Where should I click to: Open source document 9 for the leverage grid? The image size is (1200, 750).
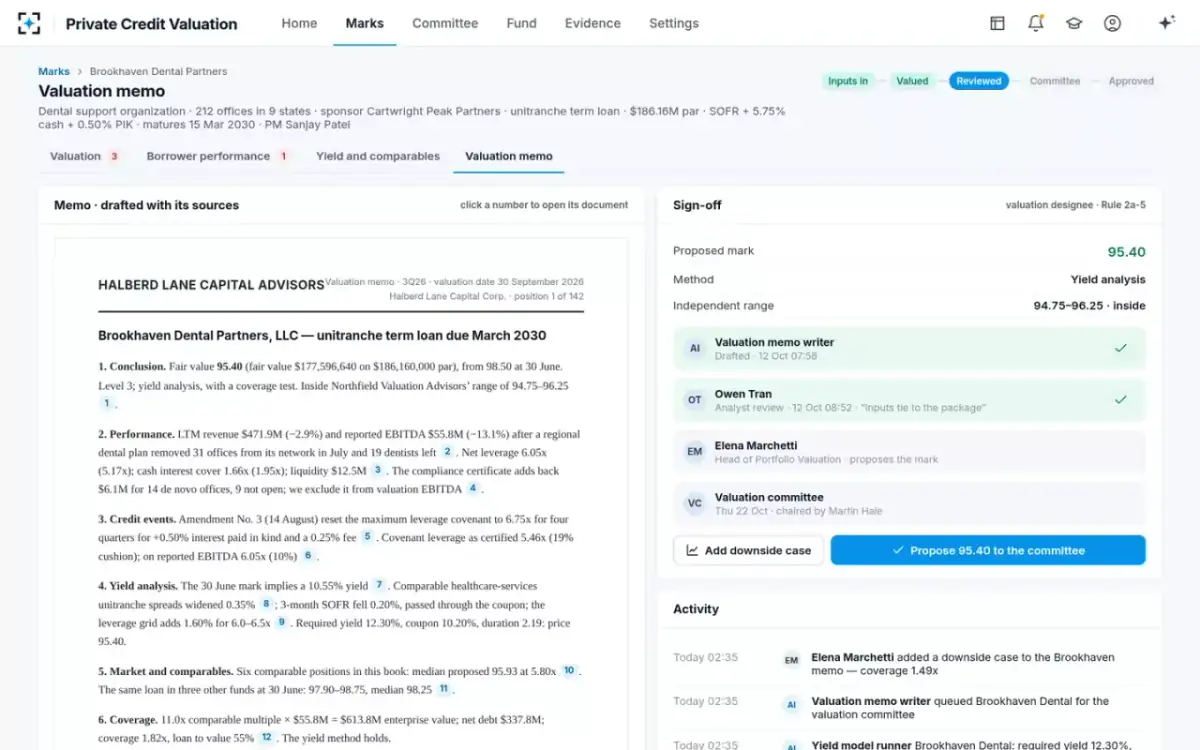pyautogui.click(x=282, y=622)
